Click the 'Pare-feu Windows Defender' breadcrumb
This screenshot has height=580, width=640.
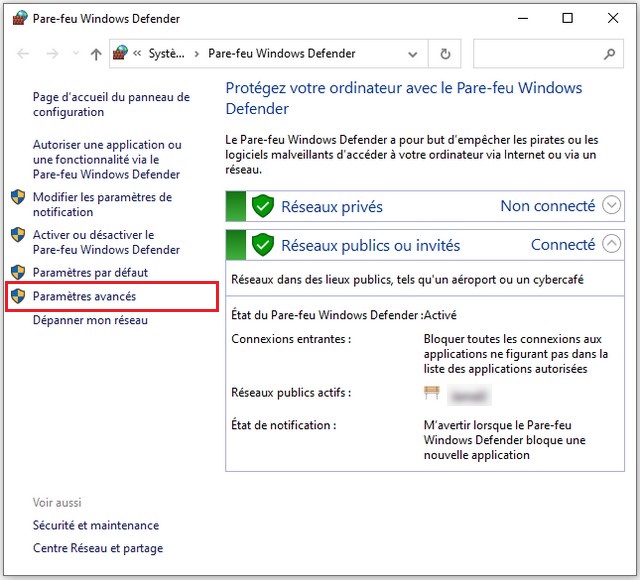(x=282, y=53)
